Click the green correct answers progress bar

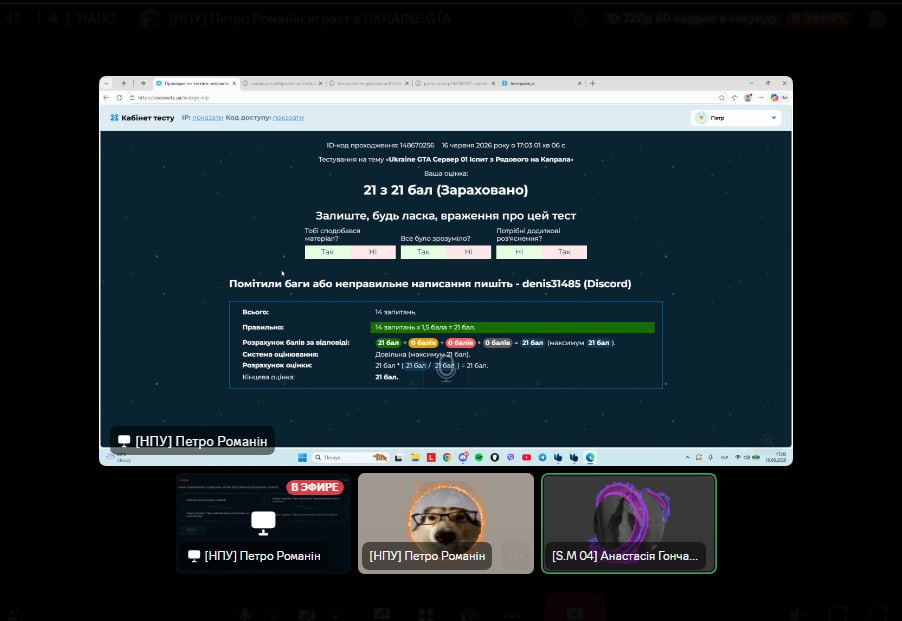tap(513, 327)
